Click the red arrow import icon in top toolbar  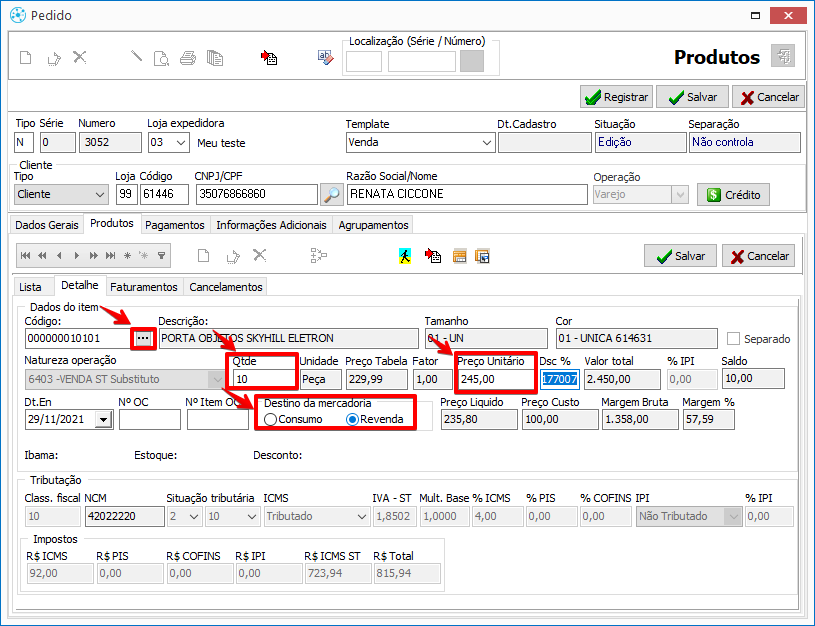click(269, 57)
